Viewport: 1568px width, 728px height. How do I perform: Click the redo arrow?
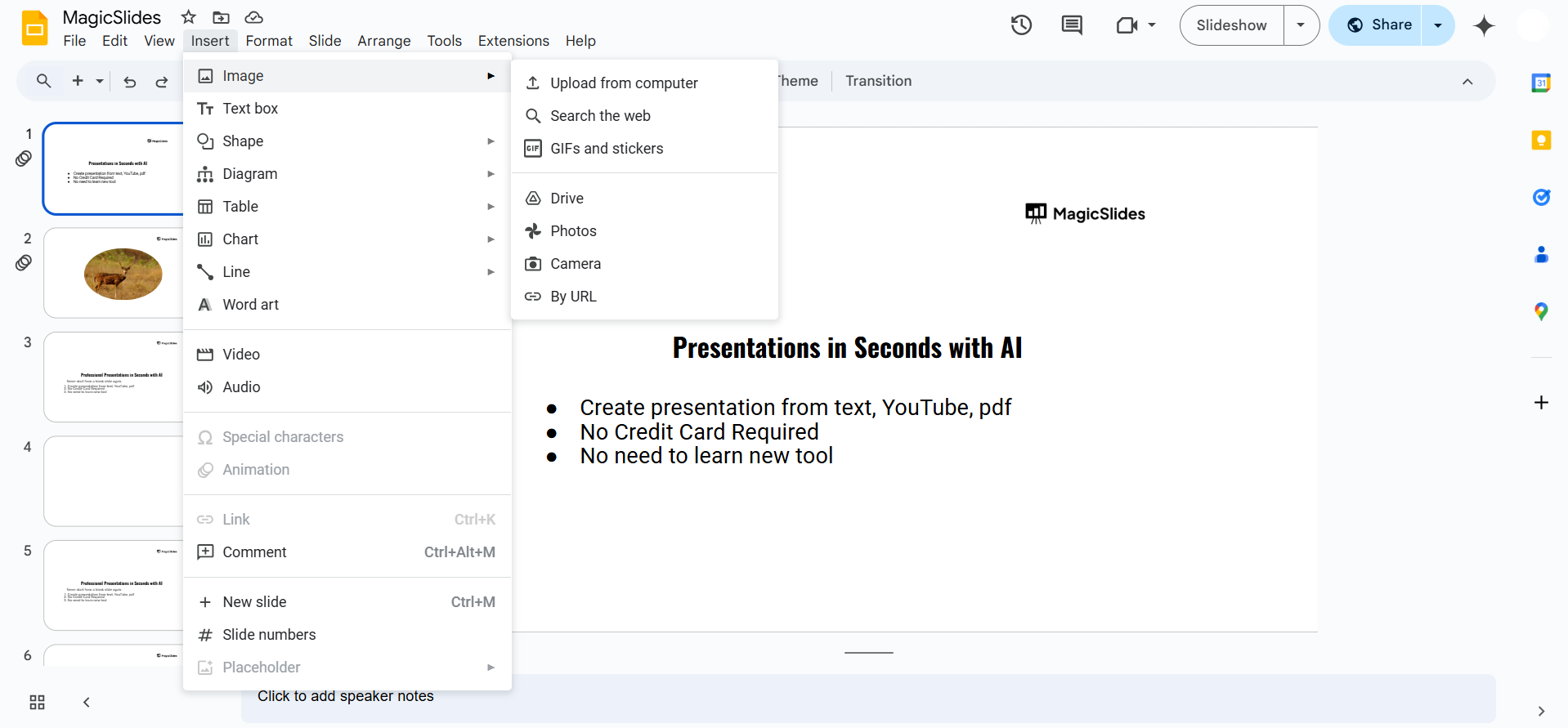[162, 81]
